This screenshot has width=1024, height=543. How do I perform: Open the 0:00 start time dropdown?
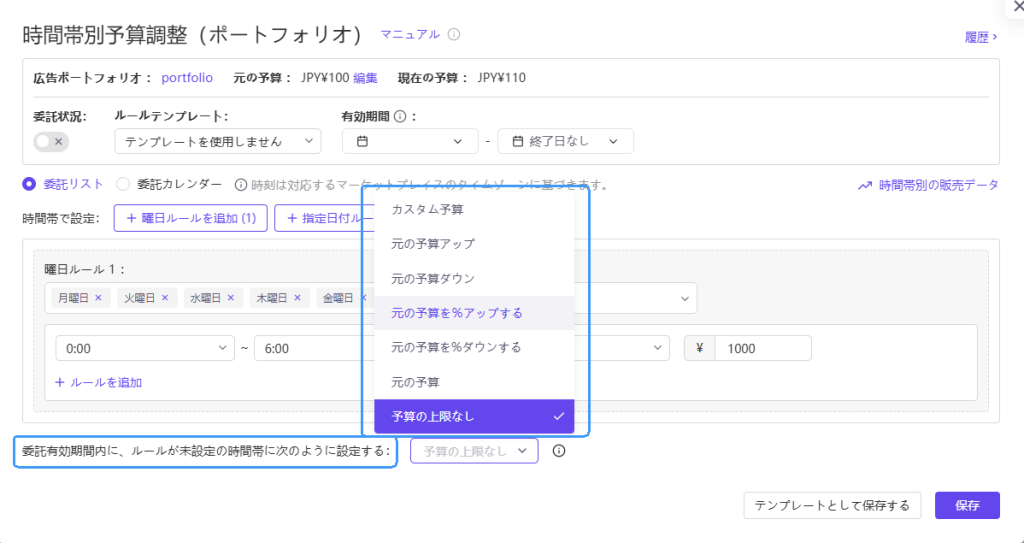[x=145, y=348]
